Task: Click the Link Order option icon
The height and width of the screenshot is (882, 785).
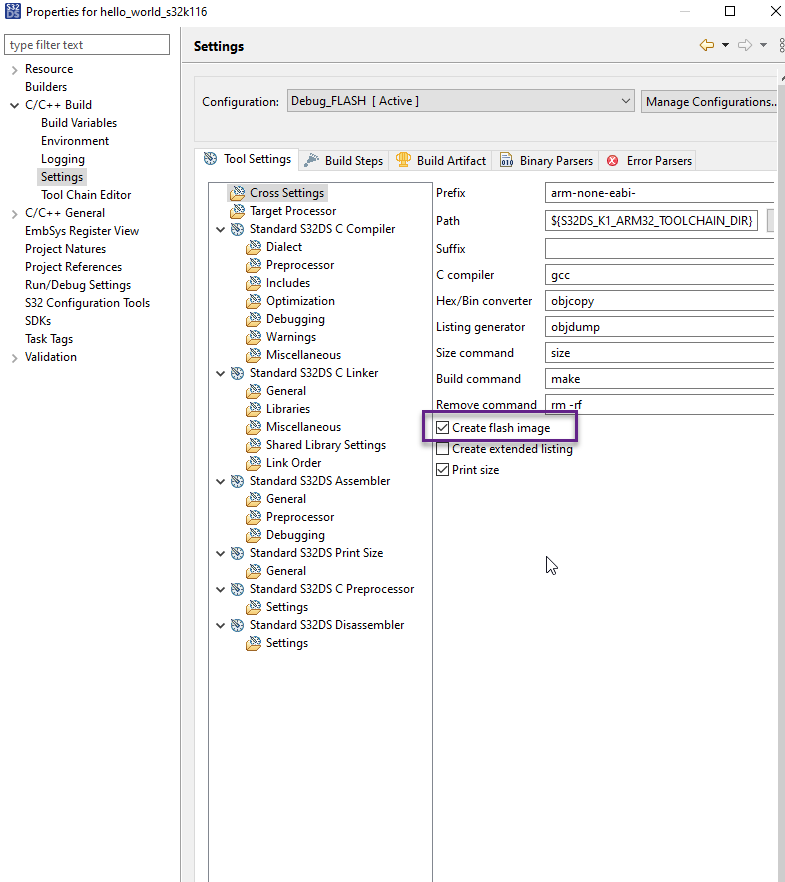Action: coord(254,463)
